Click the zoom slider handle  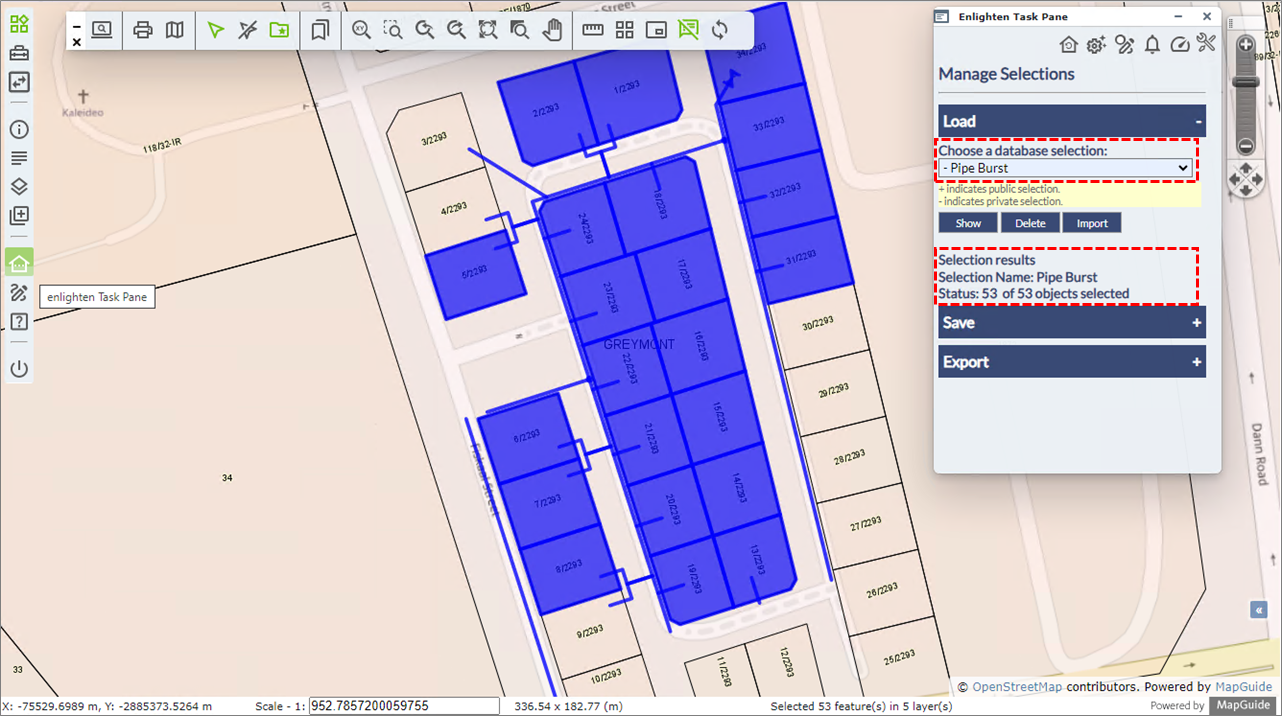click(x=1245, y=83)
